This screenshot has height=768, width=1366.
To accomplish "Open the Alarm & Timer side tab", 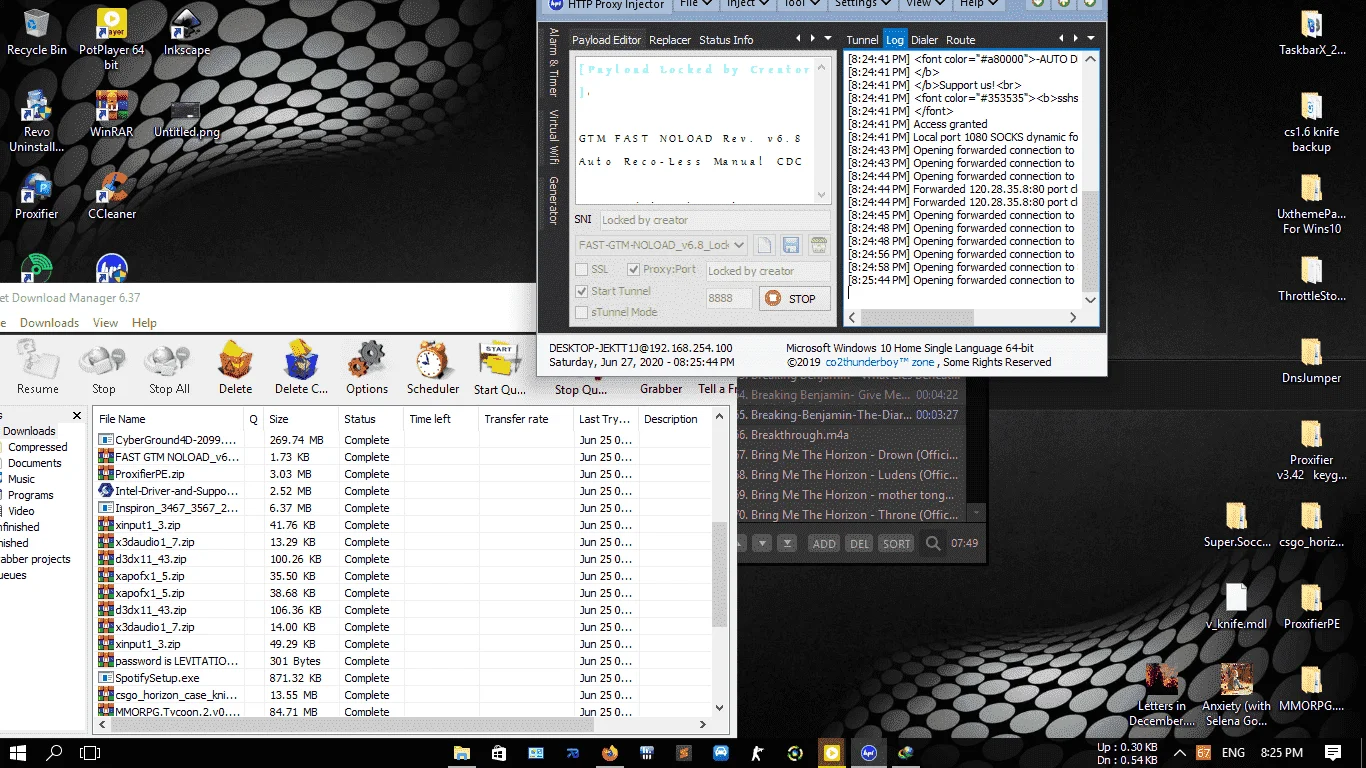I will [x=552, y=62].
